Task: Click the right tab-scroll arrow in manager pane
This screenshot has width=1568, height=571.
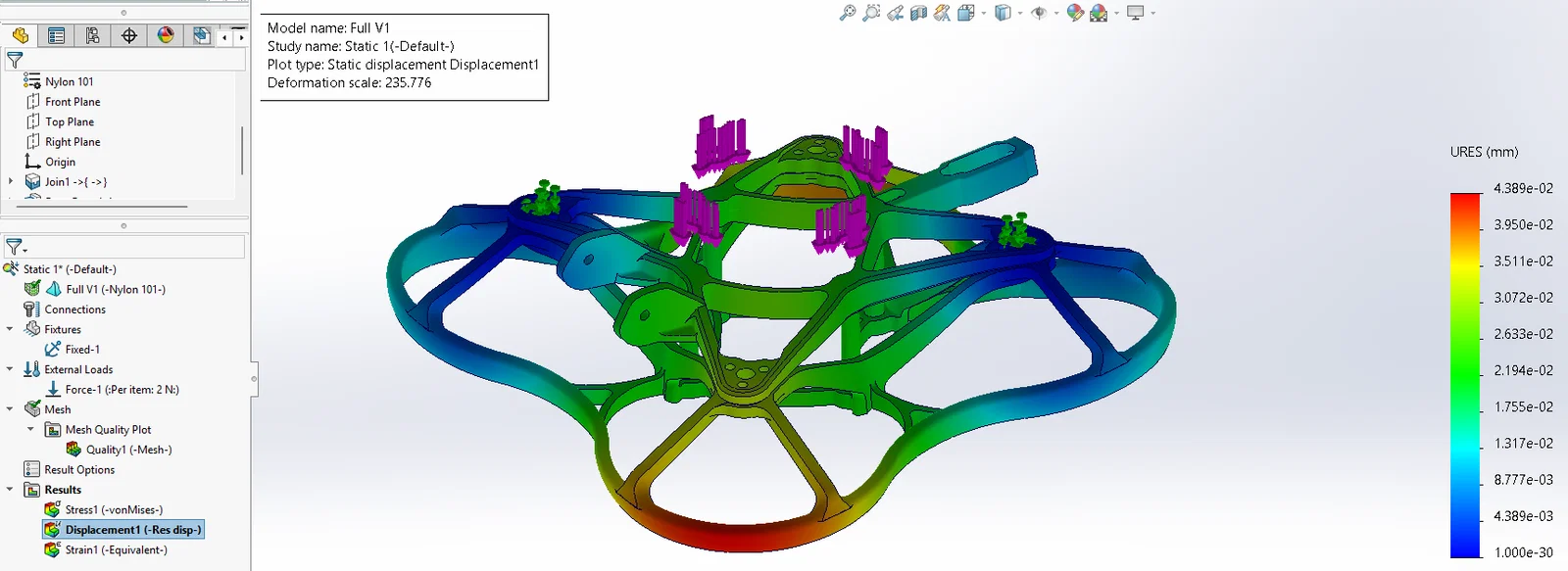Action: click(x=241, y=37)
